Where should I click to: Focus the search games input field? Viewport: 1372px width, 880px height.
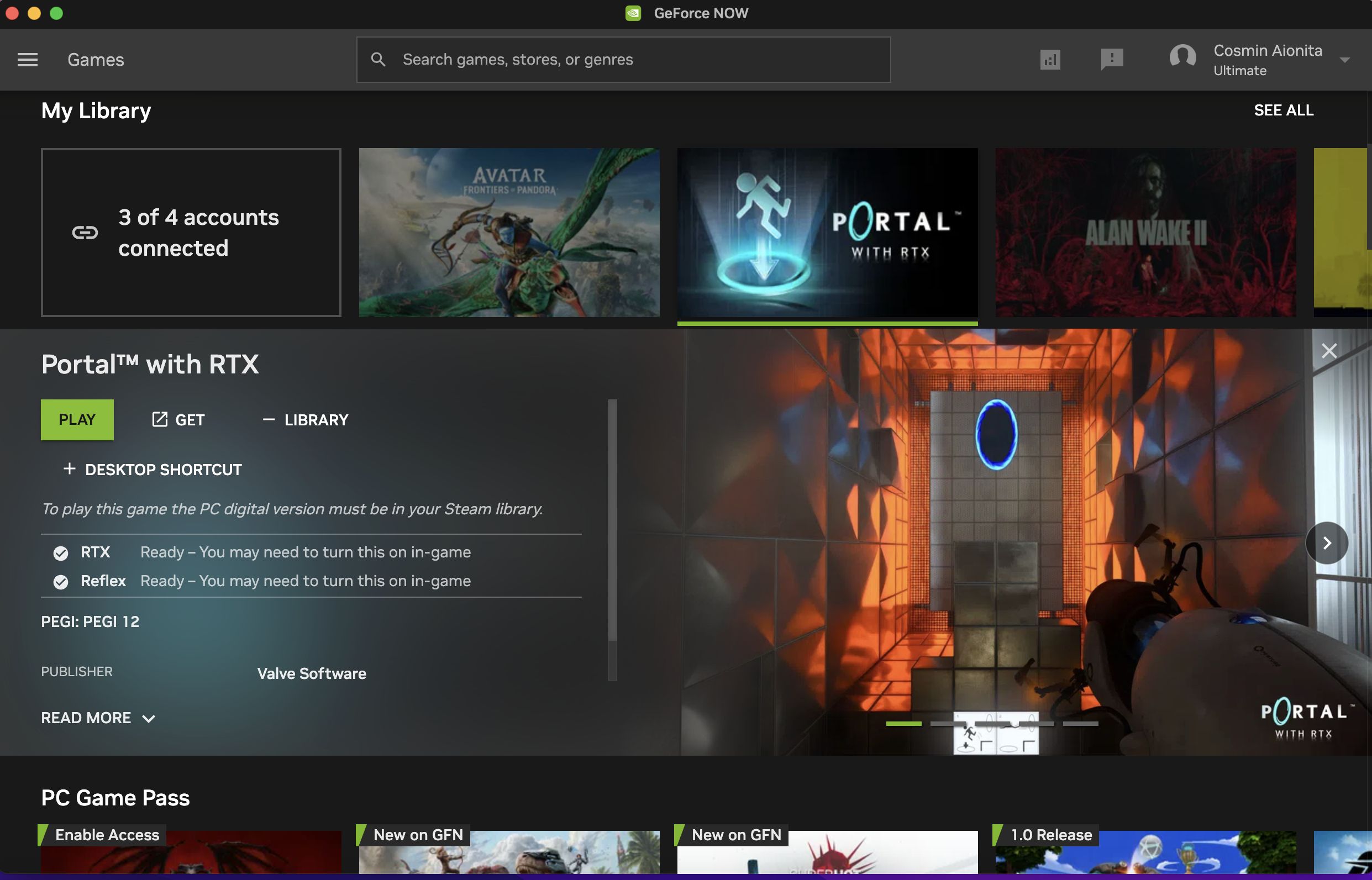click(623, 60)
